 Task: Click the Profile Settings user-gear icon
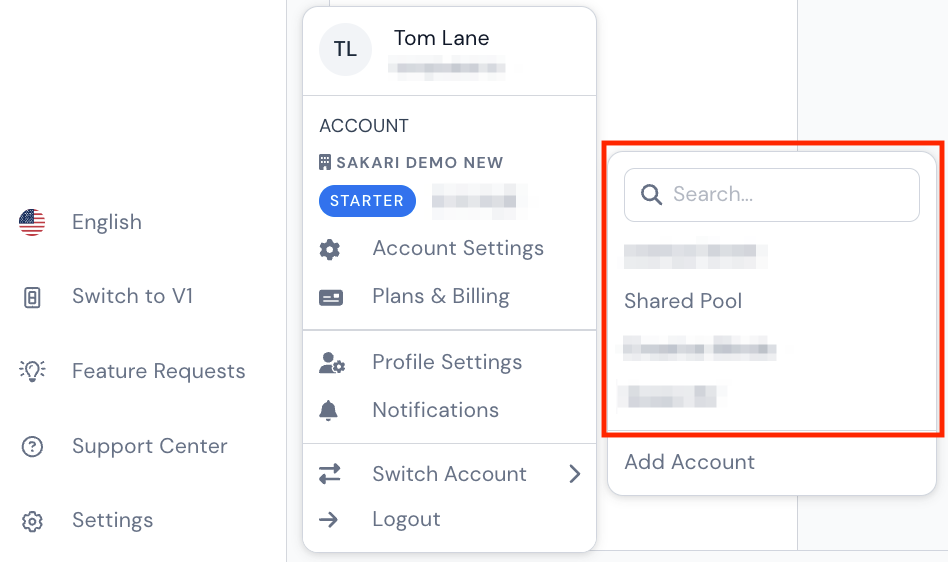pyautogui.click(x=331, y=363)
